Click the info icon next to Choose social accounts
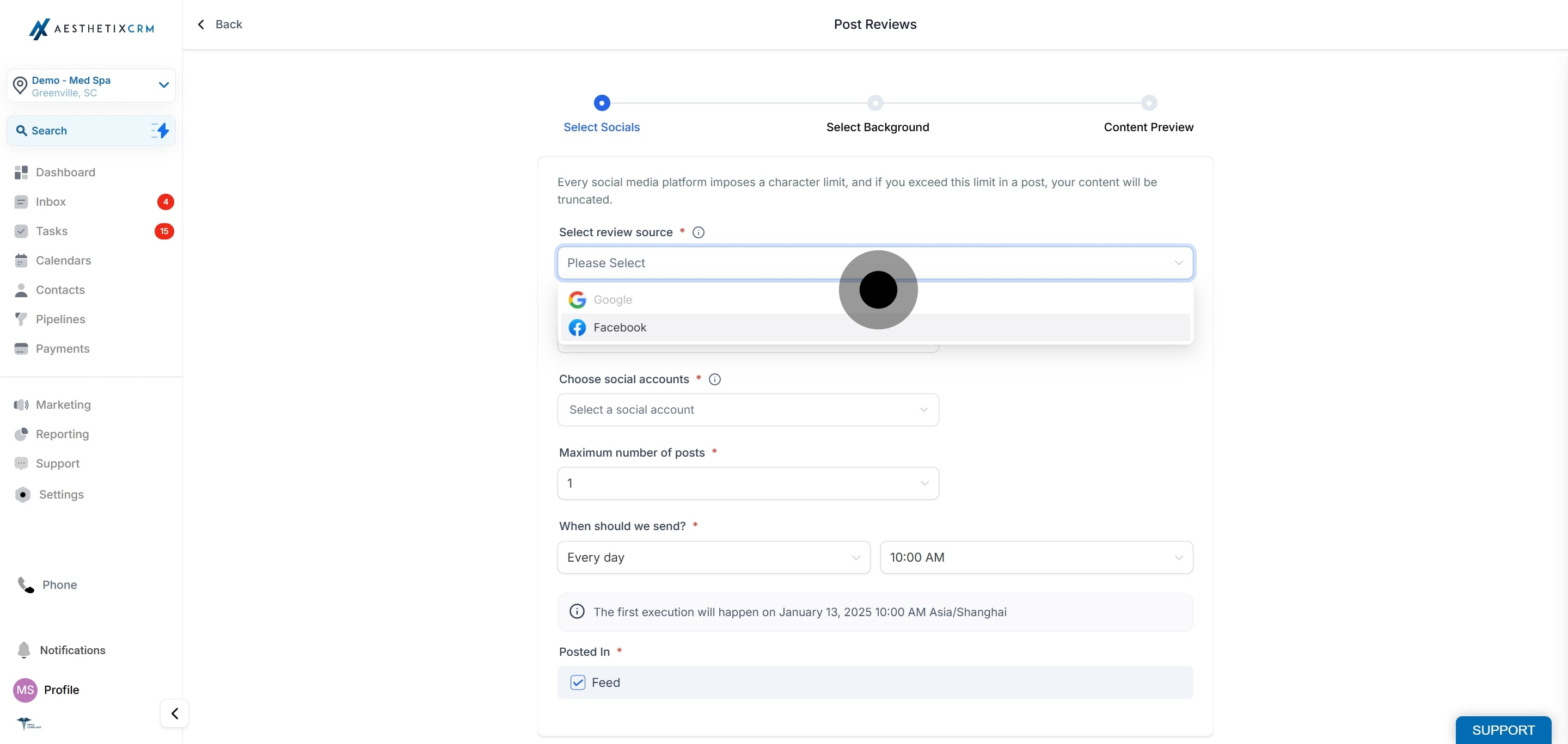This screenshot has height=744, width=1568. point(715,379)
